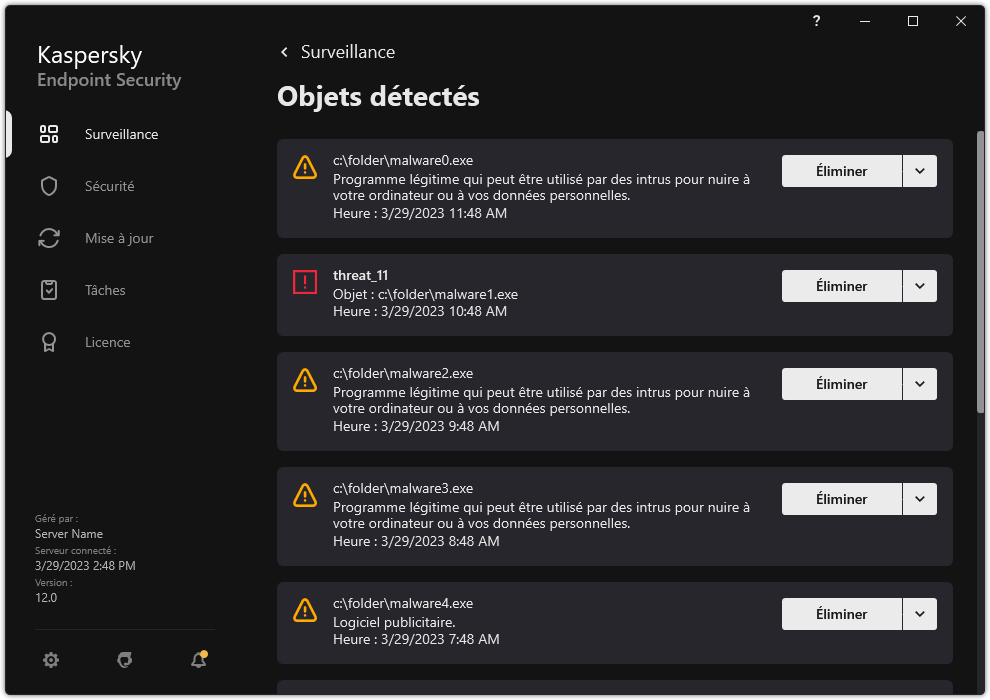Open application settings via the gear icon
990x700 pixels.
50,660
